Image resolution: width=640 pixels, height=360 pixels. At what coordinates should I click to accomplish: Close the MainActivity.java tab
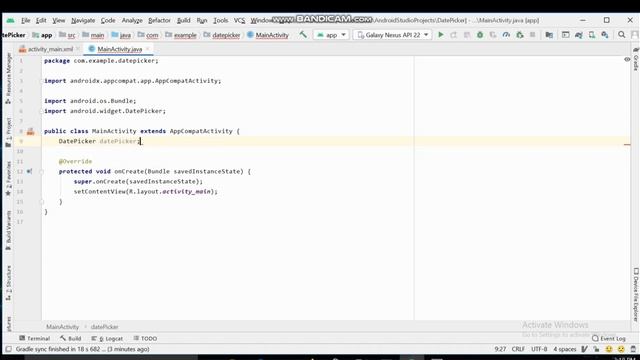148,49
